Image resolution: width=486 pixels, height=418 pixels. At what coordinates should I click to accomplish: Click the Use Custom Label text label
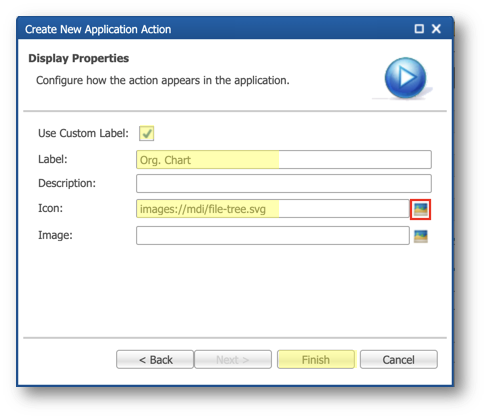83,133
